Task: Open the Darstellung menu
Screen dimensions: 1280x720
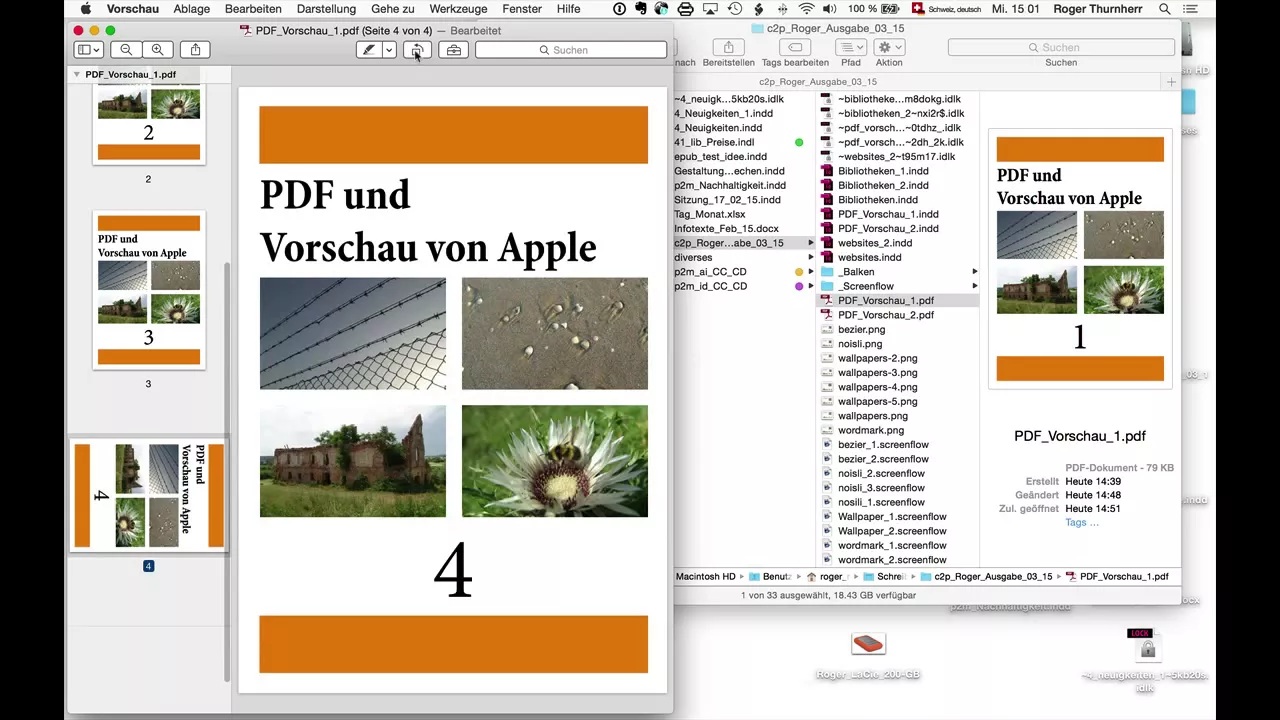Action: click(326, 9)
